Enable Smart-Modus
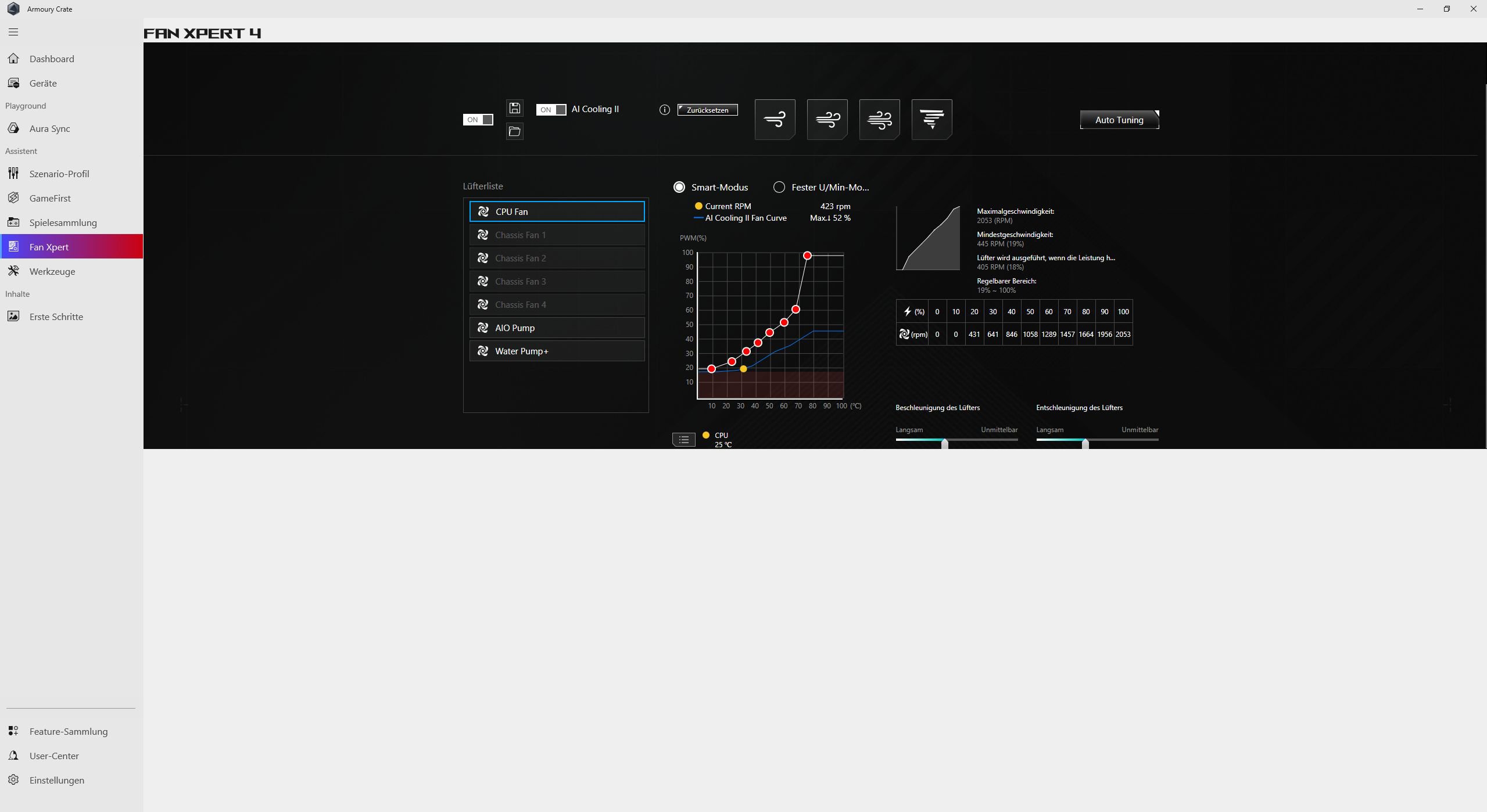 point(678,186)
